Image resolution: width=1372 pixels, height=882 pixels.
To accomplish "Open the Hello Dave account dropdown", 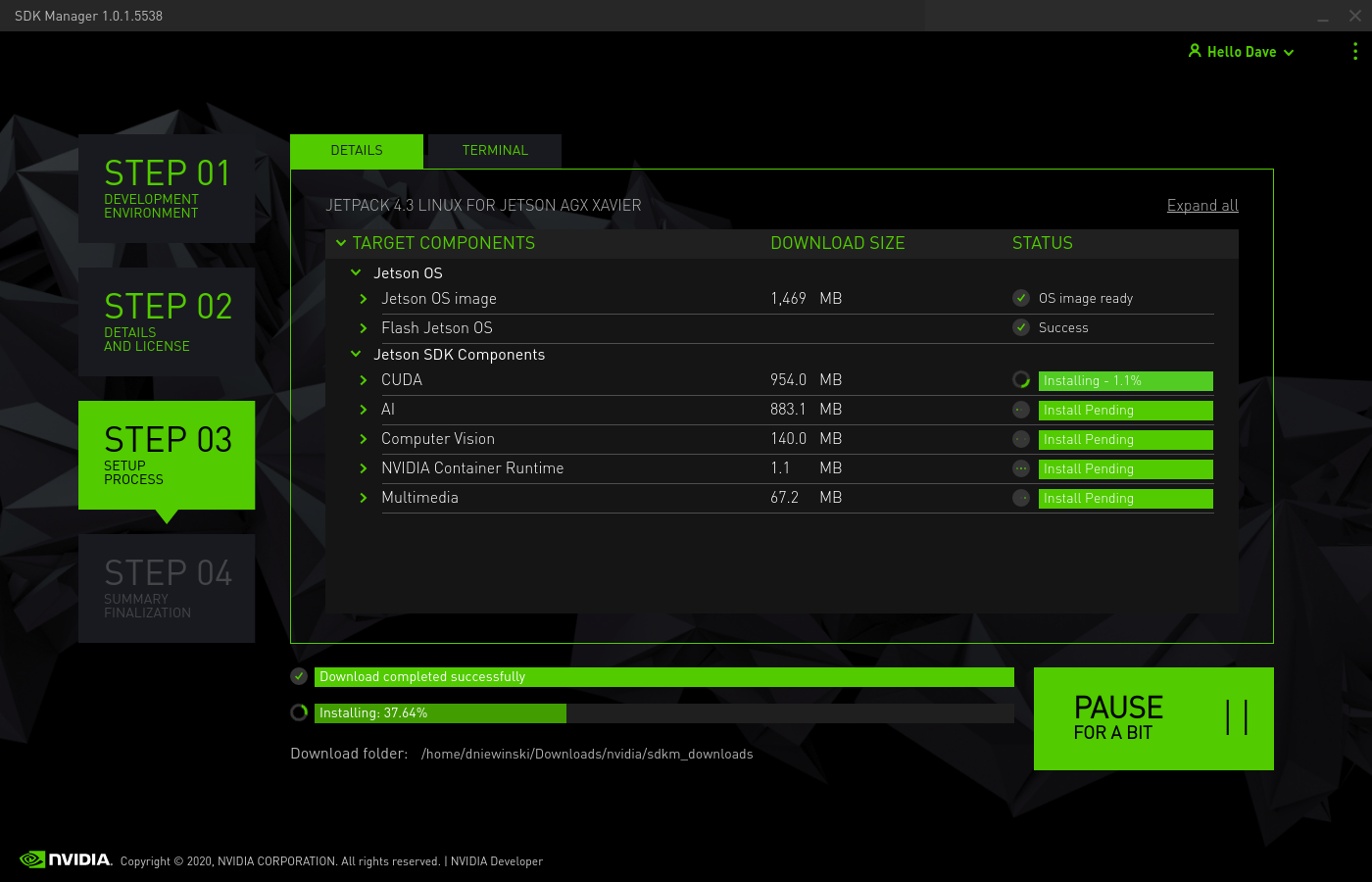I will coord(1242,52).
